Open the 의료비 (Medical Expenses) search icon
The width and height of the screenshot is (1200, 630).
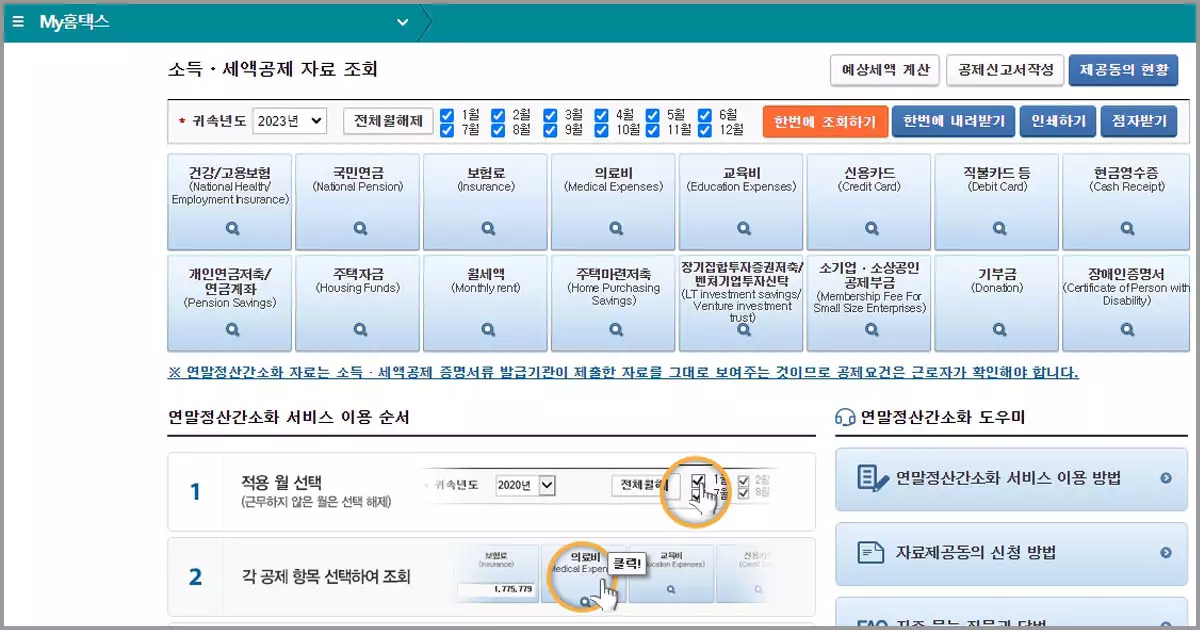click(613, 228)
